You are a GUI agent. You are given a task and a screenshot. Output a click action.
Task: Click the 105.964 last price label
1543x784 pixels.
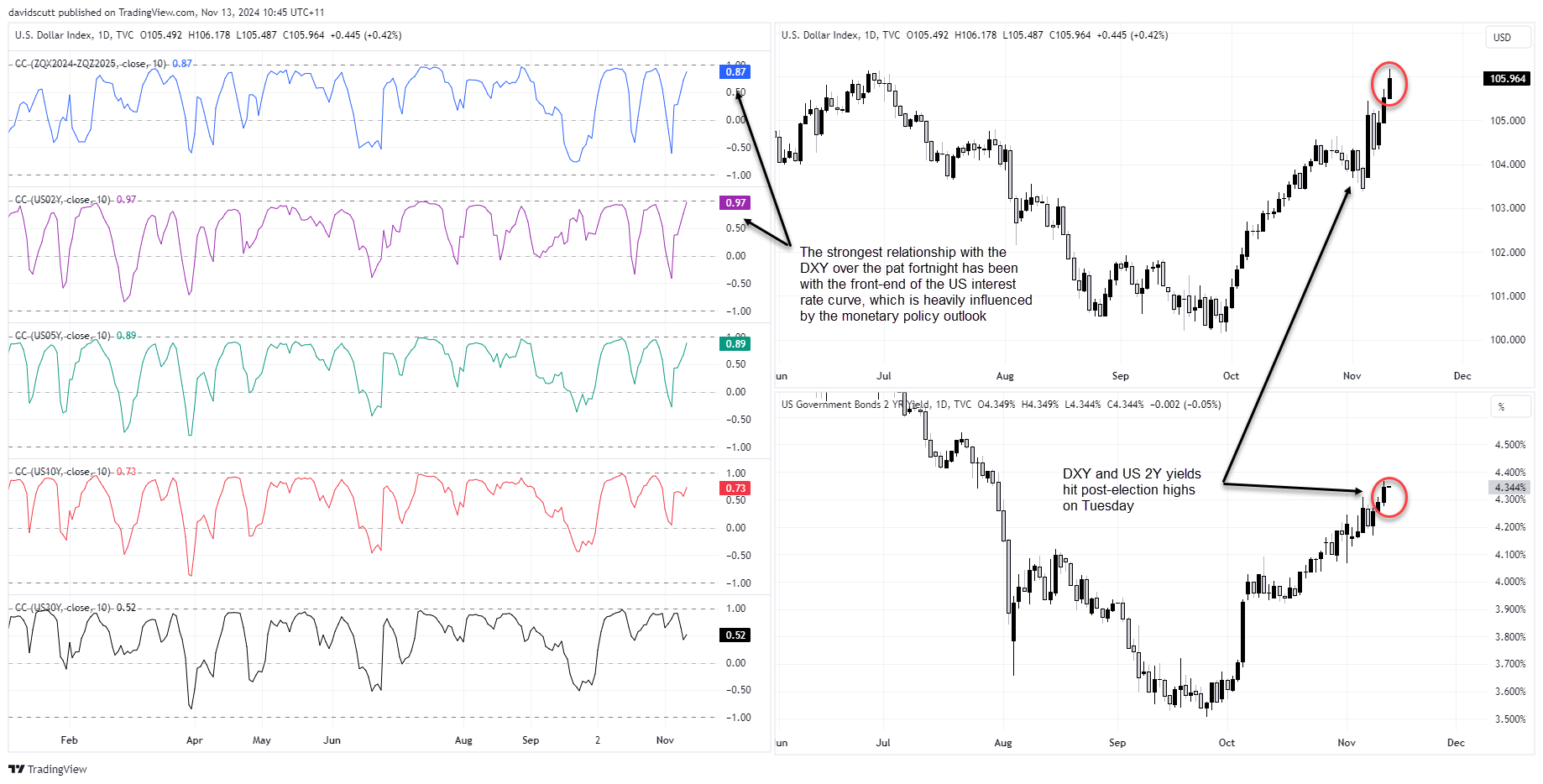tap(1508, 79)
